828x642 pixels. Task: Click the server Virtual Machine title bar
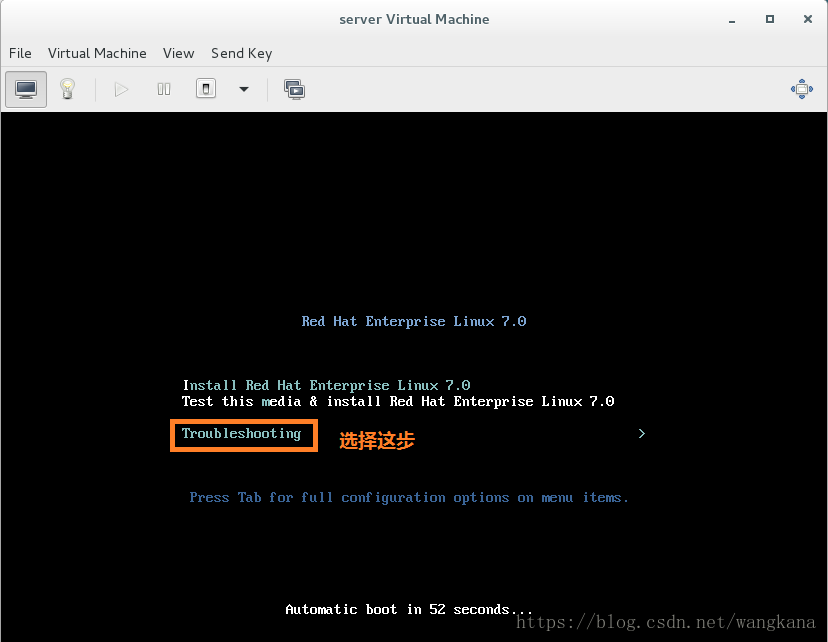click(x=414, y=19)
